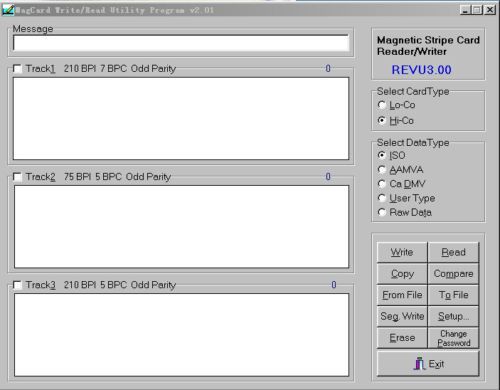500x390 pixels.
Task: Click the Copy button
Action: [x=402, y=274]
